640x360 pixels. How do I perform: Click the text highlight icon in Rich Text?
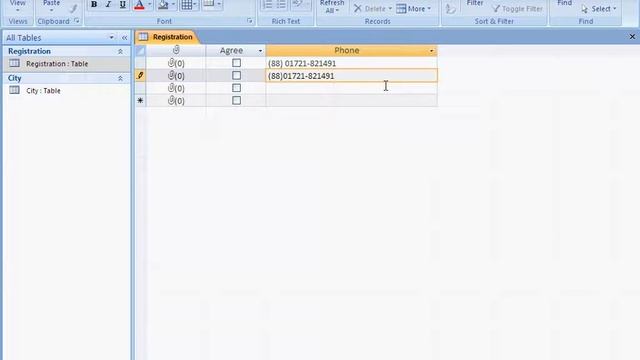tap(298, 4)
